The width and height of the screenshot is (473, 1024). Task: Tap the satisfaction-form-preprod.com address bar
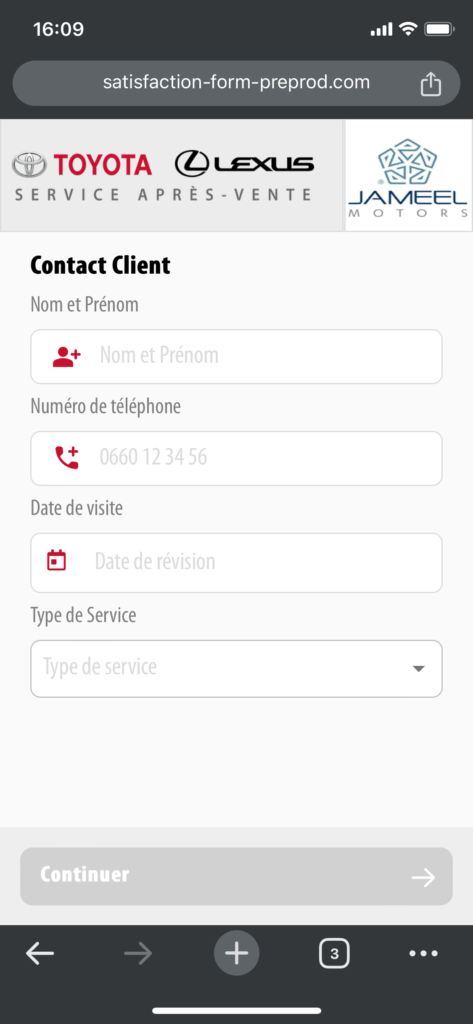[236, 84]
